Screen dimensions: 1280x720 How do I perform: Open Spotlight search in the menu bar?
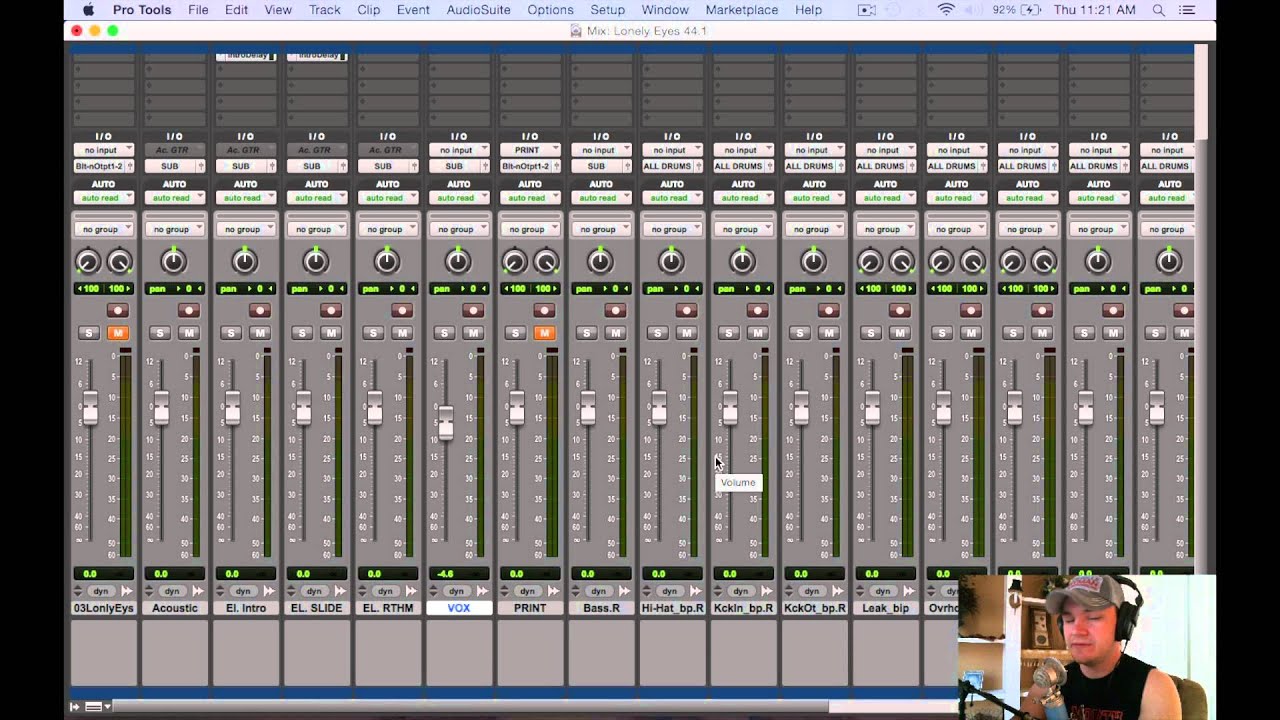(1158, 10)
